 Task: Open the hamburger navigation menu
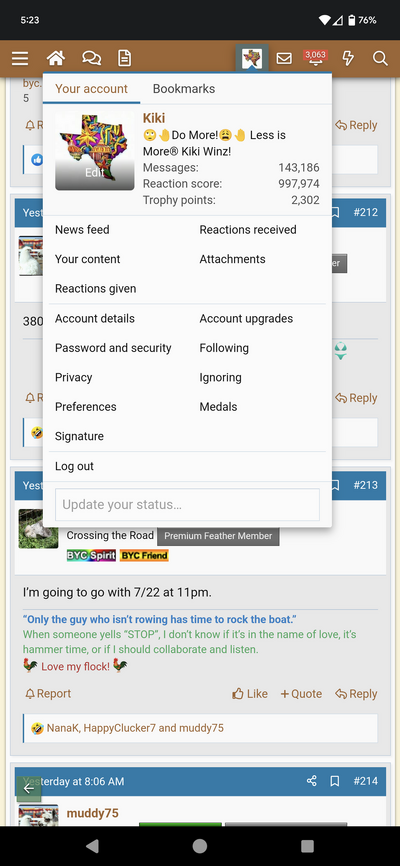tap(20, 58)
